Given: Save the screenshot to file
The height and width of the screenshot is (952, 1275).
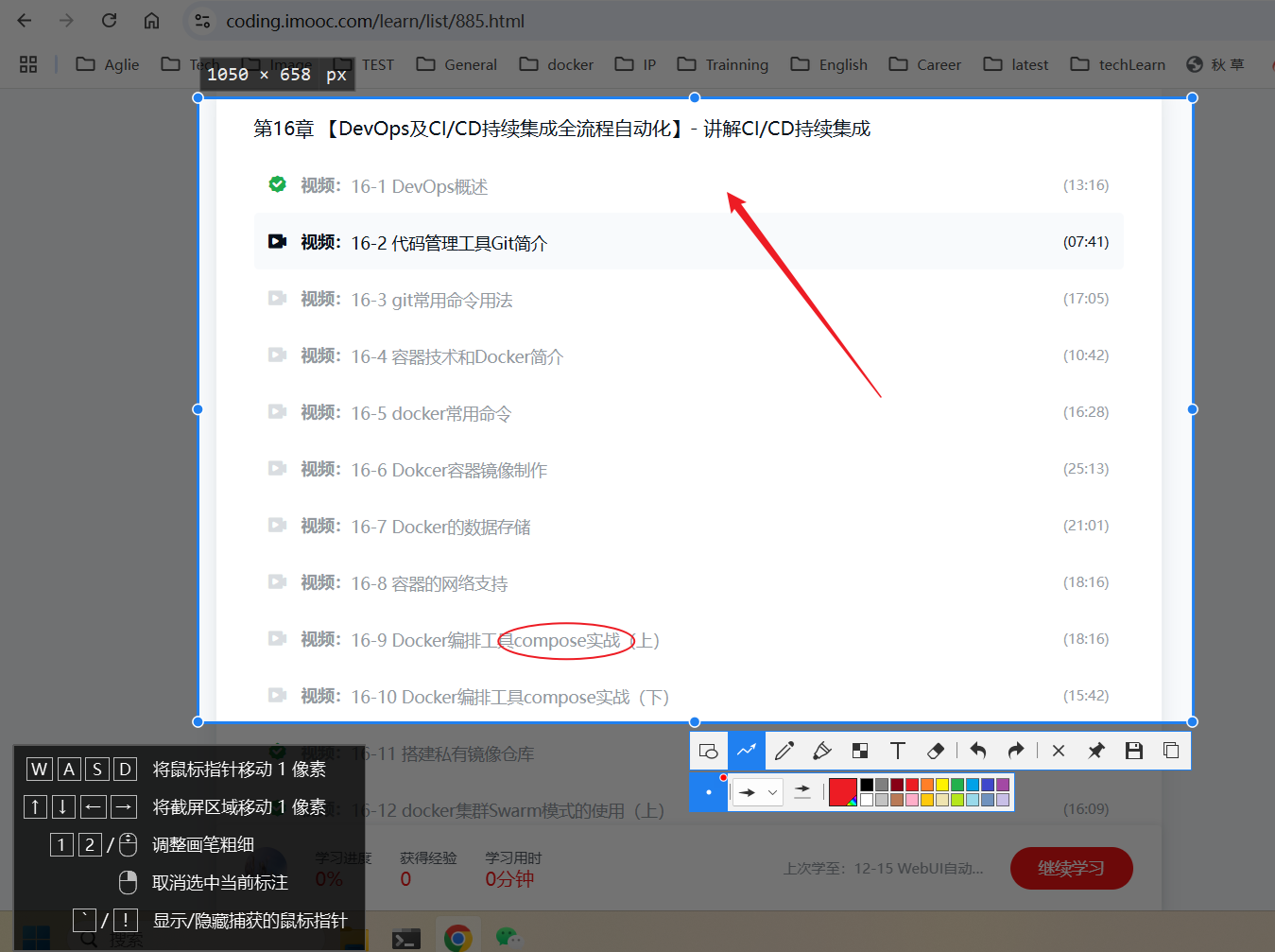Looking at the screenshot, I should point(1134,751).
